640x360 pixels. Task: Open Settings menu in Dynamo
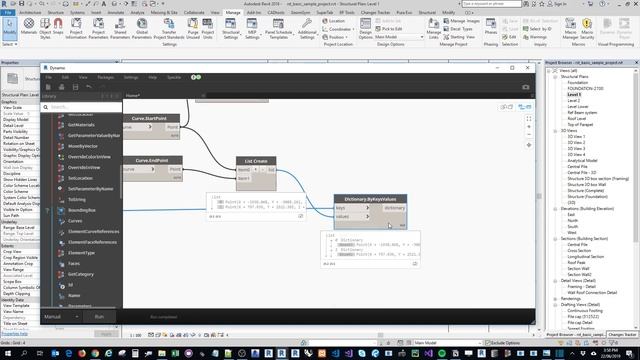coord(131,78)
